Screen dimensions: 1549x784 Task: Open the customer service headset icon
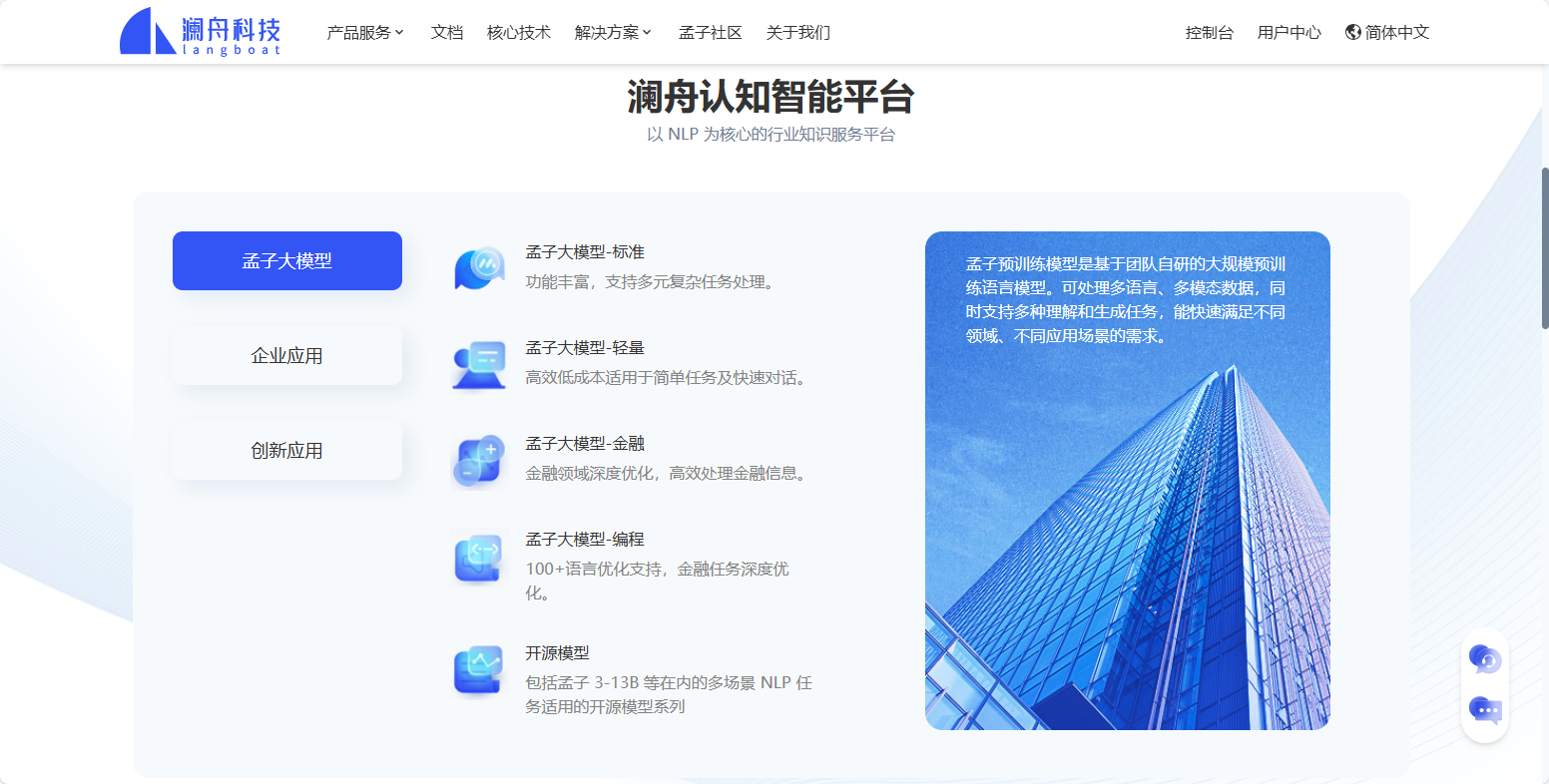point(1485,659)
